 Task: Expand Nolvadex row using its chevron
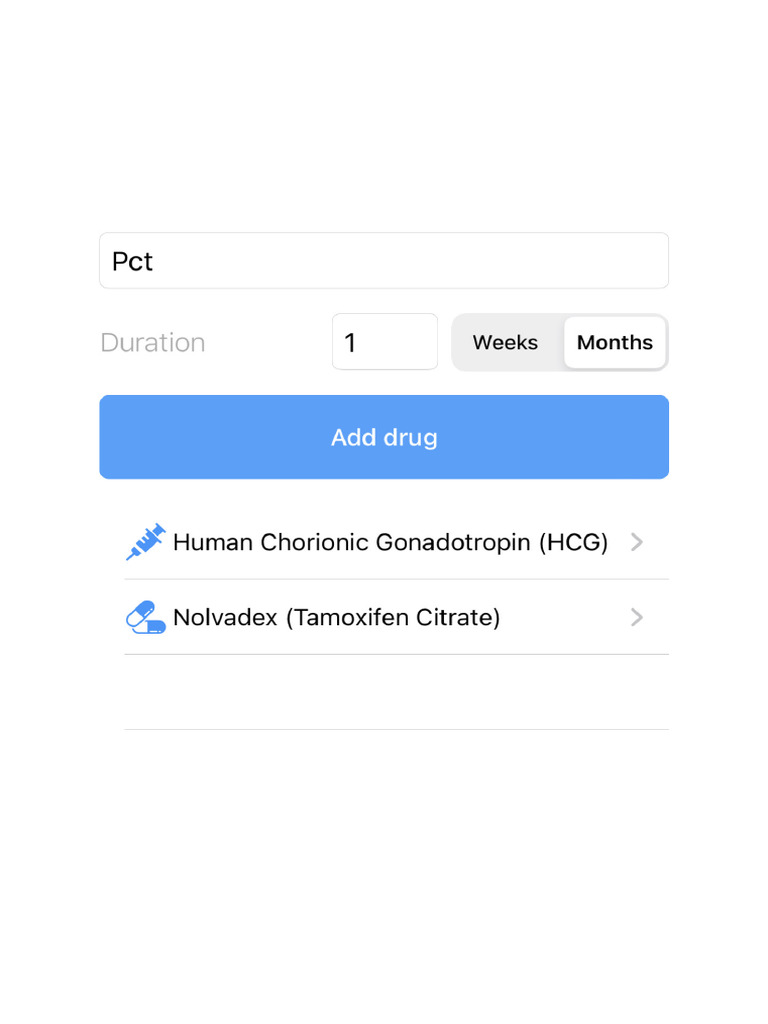pos(637,617)
